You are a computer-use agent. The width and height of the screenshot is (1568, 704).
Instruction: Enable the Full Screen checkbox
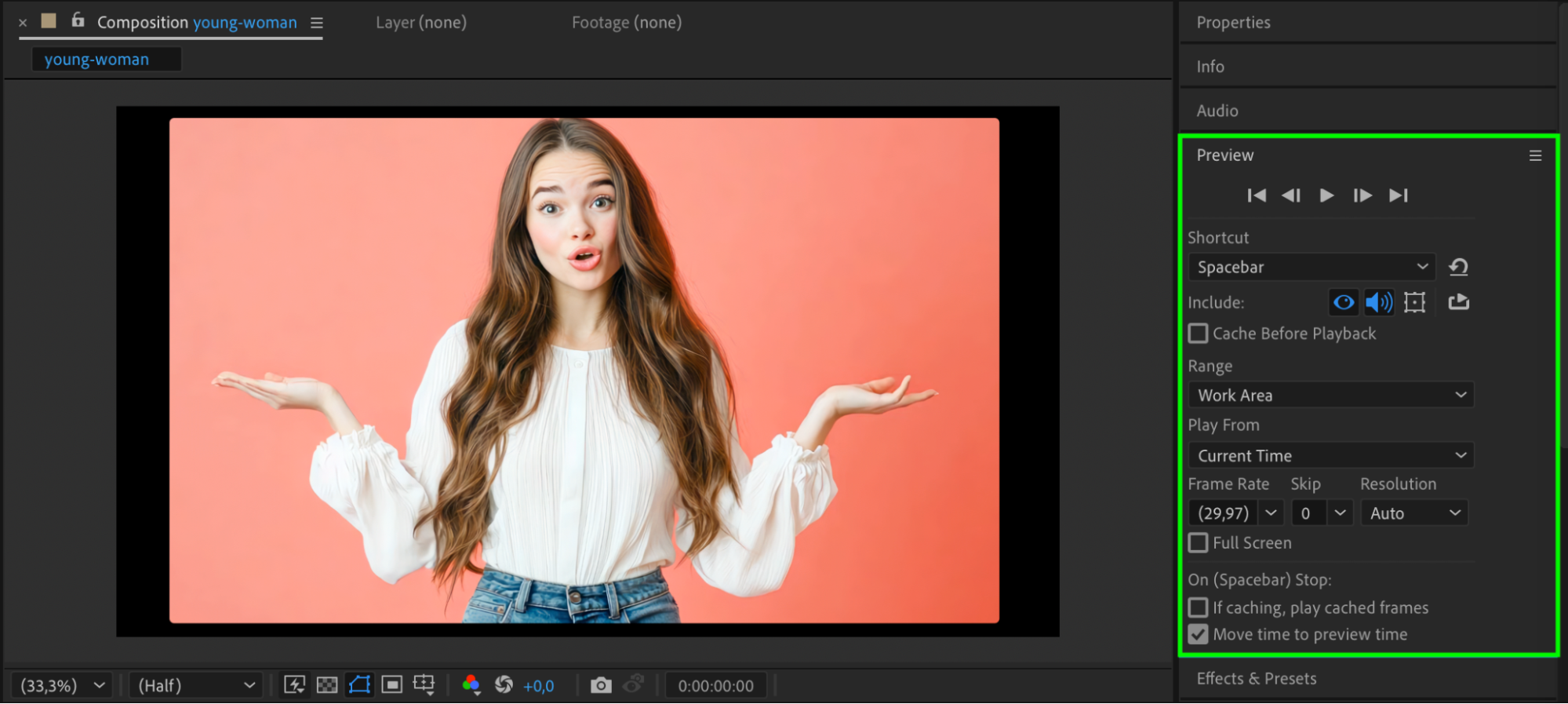point(1198,542)
